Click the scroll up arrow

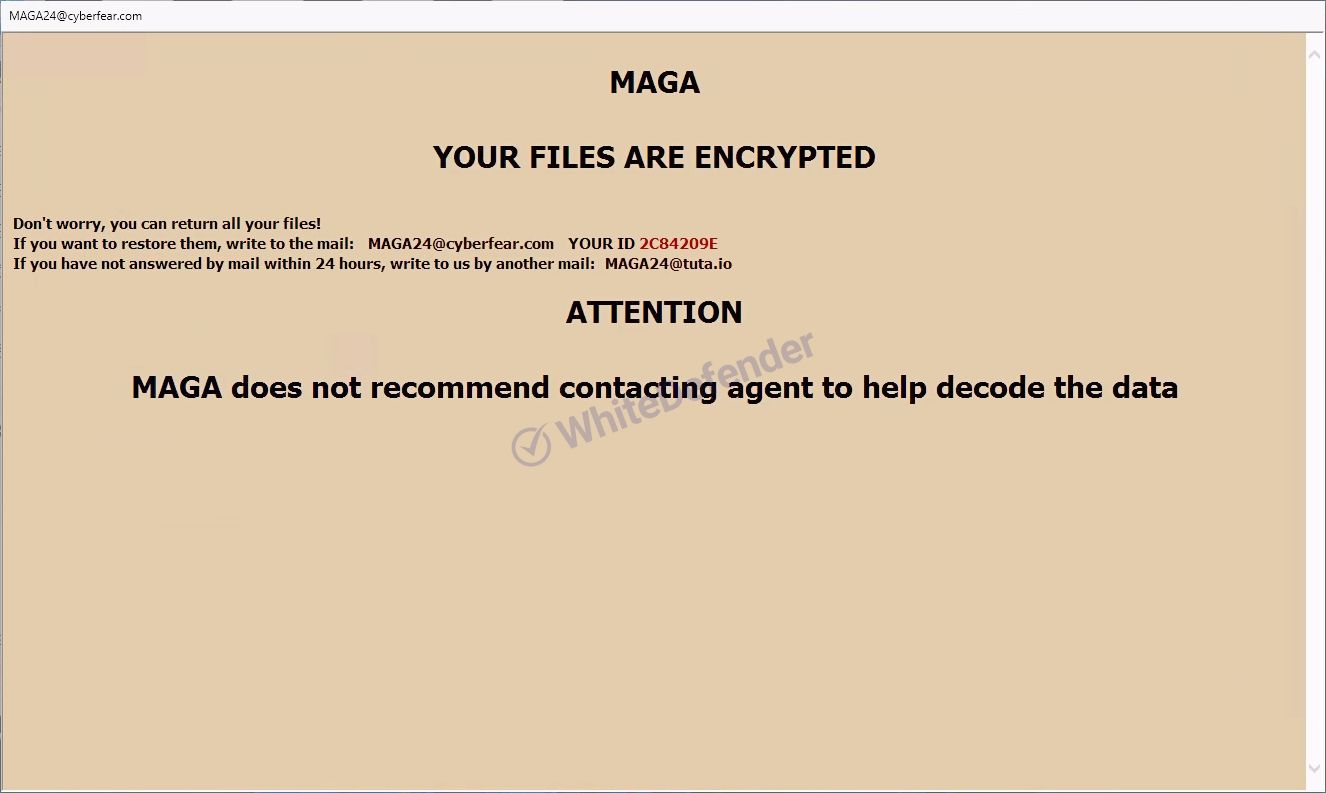pyautogui.click(x=1315, y=54)
